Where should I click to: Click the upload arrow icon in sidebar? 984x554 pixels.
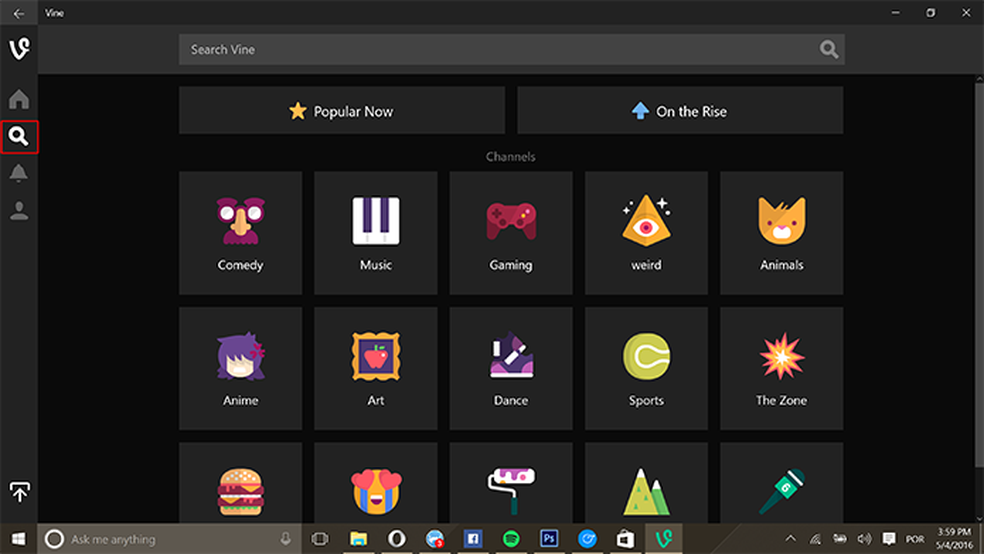click(x=19, y=492)
